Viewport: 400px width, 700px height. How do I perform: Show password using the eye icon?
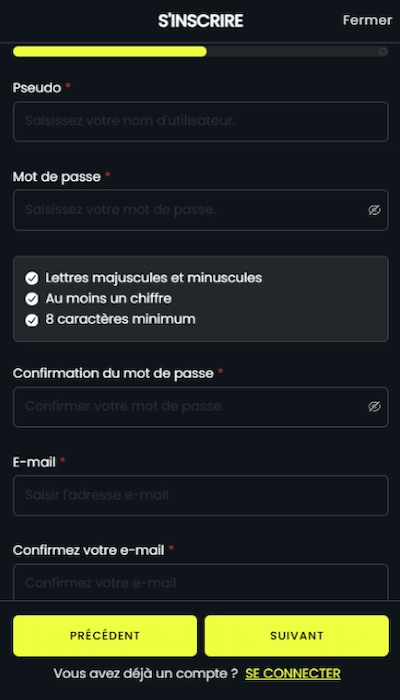[374, 210]
